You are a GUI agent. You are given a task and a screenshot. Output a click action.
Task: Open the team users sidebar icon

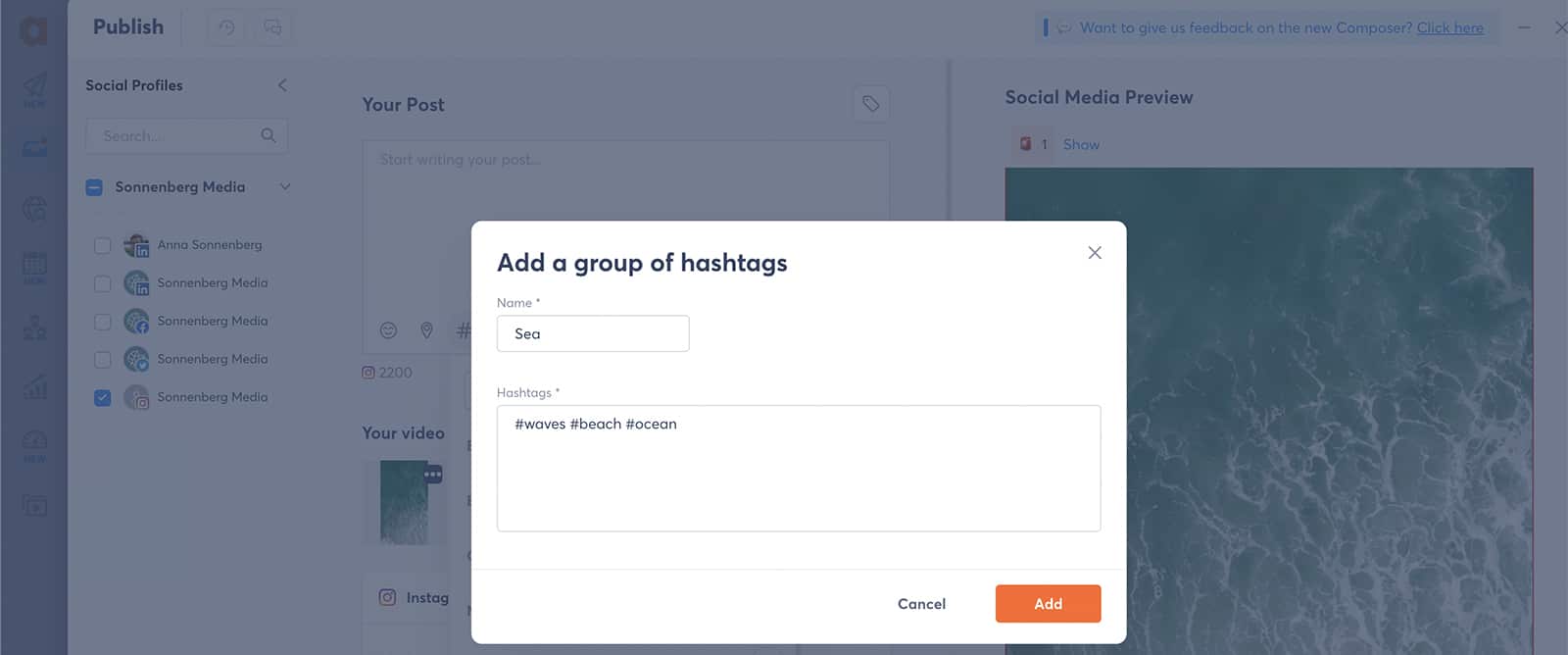coord(34,327)
